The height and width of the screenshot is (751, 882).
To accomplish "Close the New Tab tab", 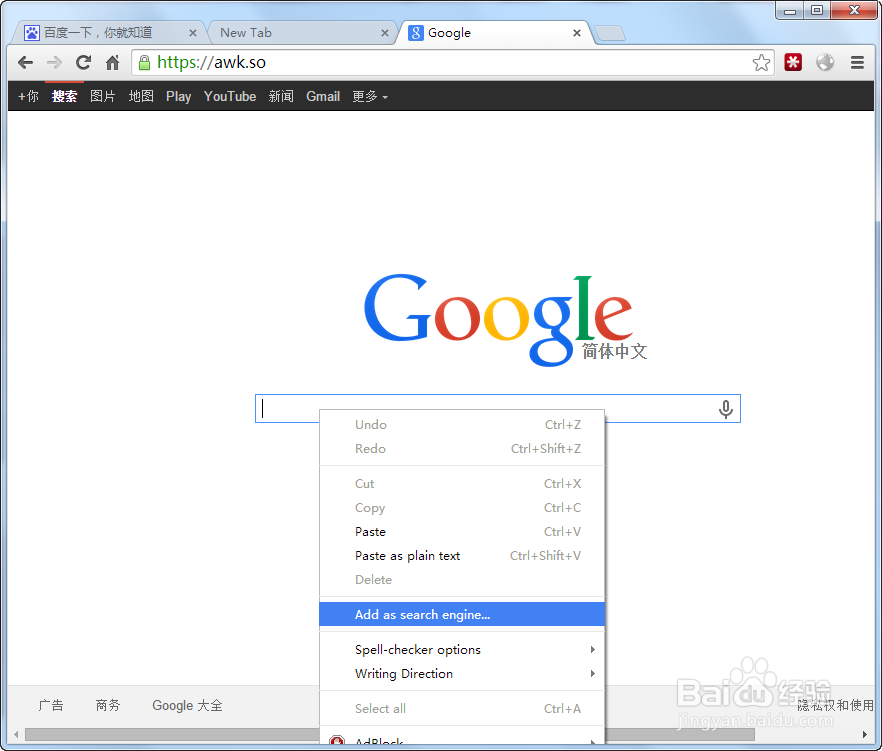I will 385,33.
